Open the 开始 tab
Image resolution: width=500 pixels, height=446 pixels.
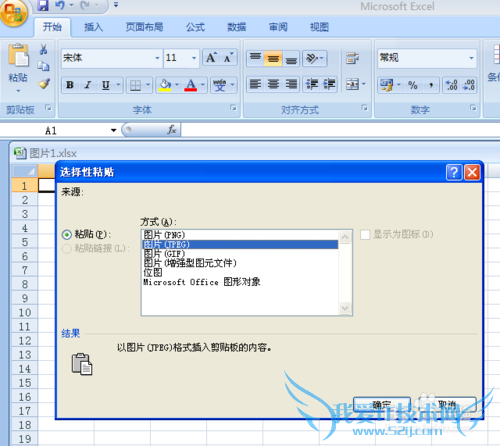pyautogui.click(x=52, y=27)
